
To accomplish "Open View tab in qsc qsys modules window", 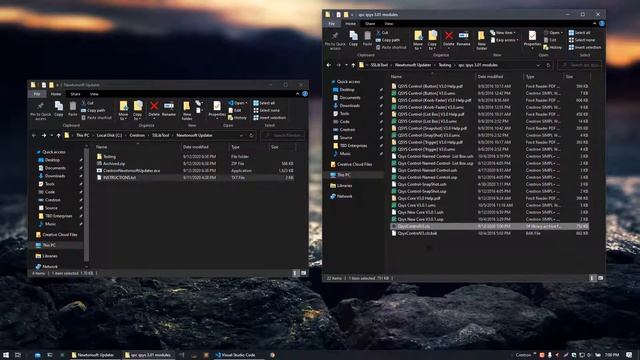I will 389,24.
